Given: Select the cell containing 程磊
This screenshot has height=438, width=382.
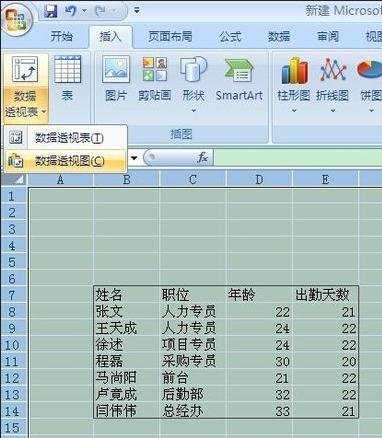Looking at the screenshot, I should click(127, 361).
